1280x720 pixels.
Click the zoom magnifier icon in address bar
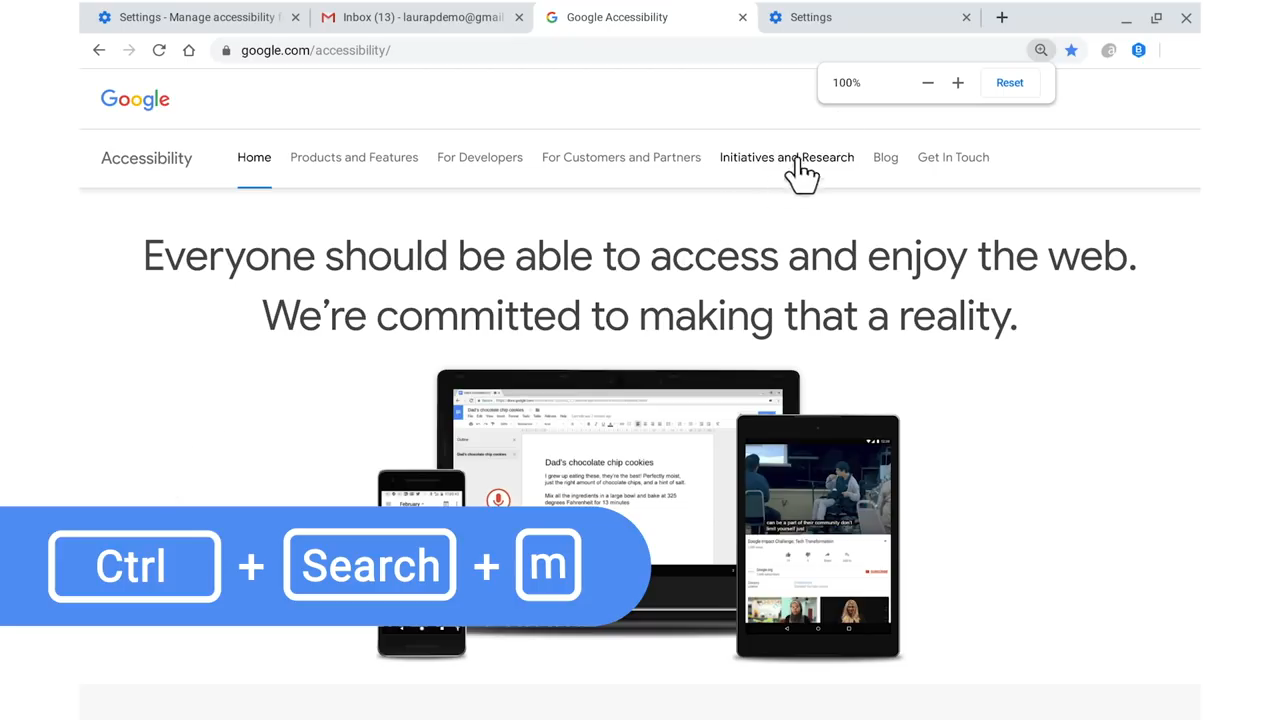pyautogui.click(x=1041, y=50)
